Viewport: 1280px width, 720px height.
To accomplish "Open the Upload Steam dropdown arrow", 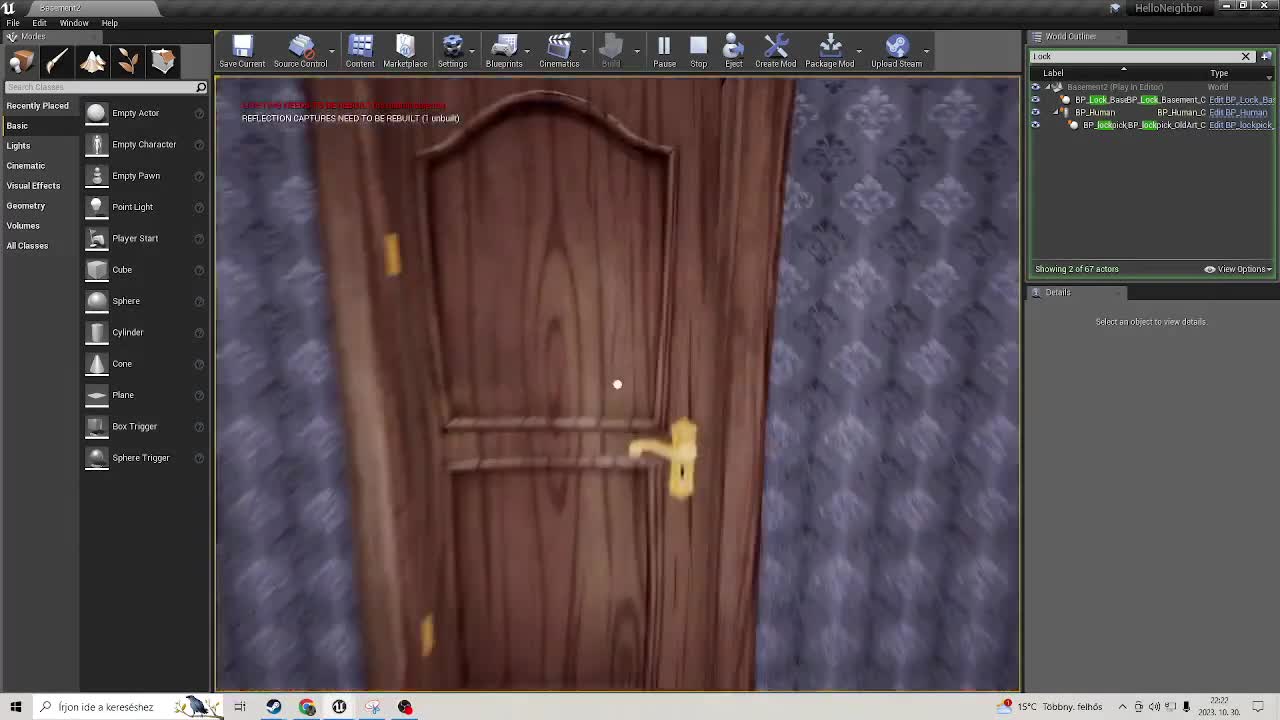I will [927, 50].
